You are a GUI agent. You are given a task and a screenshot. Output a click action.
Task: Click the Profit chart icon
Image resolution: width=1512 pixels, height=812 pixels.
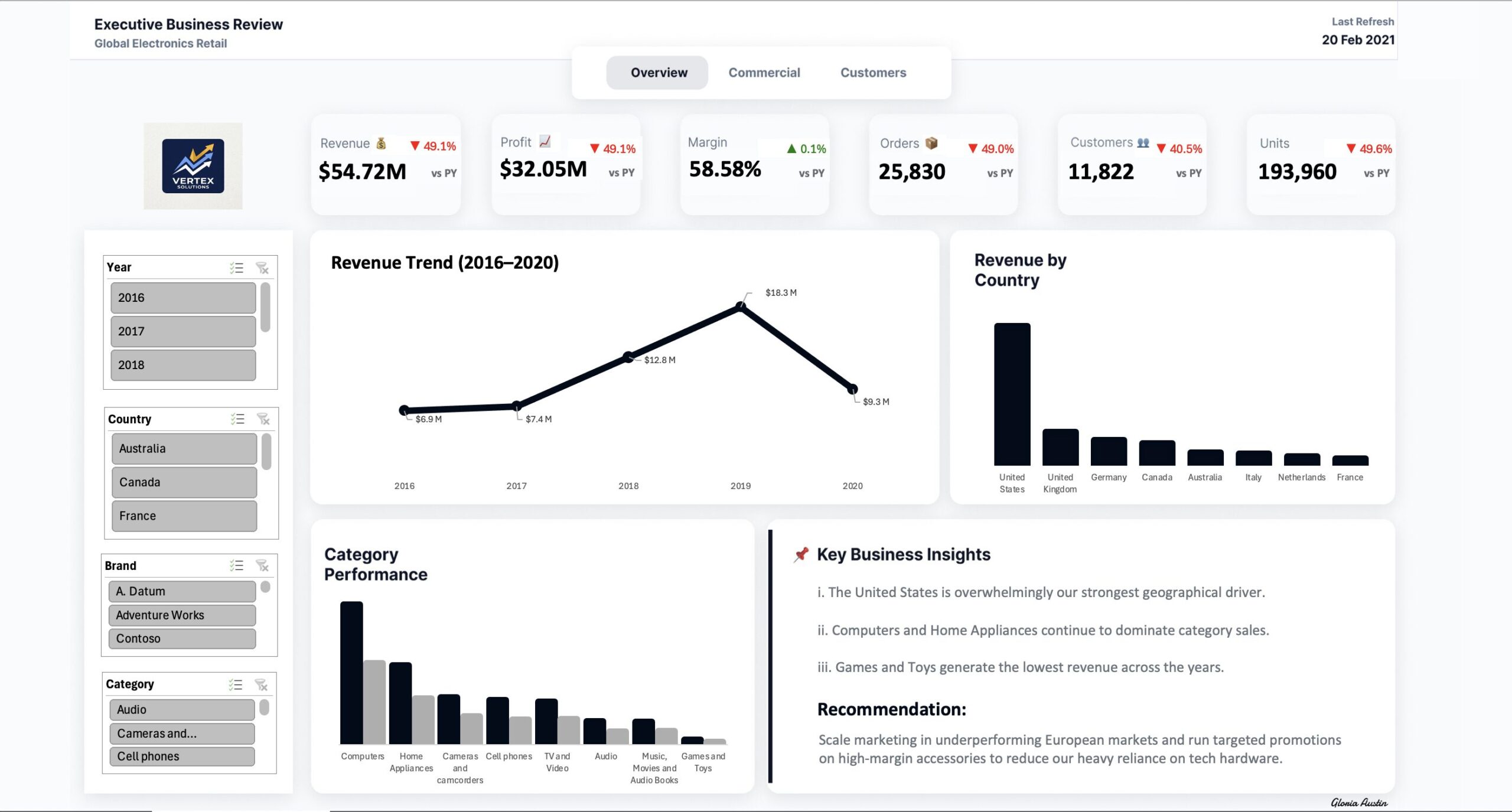(x=545, y=142)
